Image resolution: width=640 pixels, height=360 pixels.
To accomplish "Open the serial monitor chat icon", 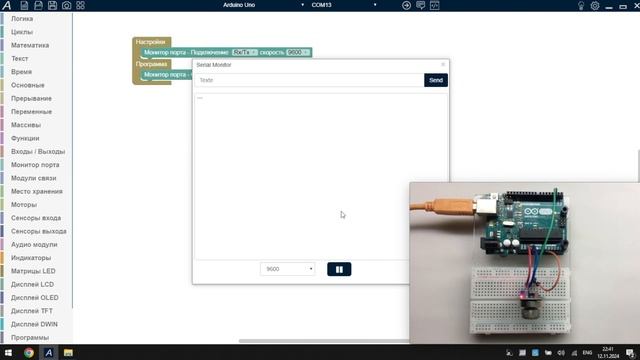I will point(420,5).
